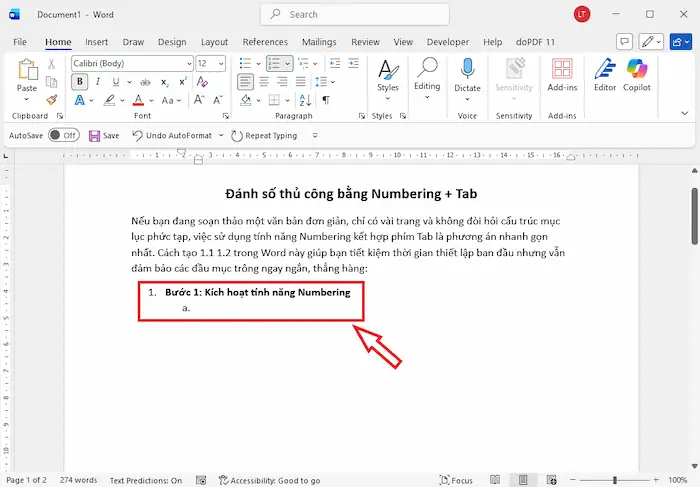700x487 pixels.
Task: Click Undo AutoFormat button
Action: 171,135
